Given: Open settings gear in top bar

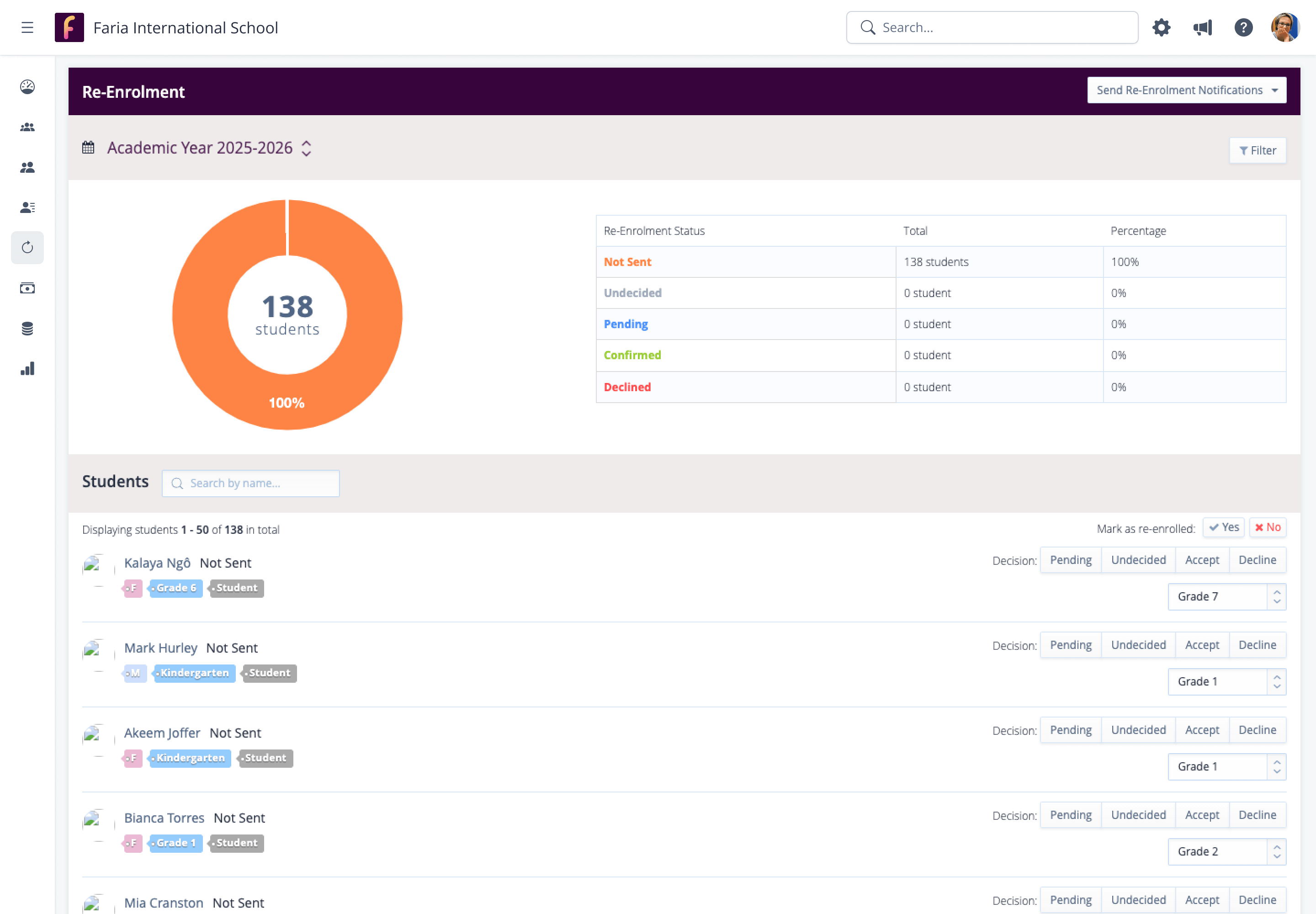Looking at the screenshot, I should coord(1161,27).
